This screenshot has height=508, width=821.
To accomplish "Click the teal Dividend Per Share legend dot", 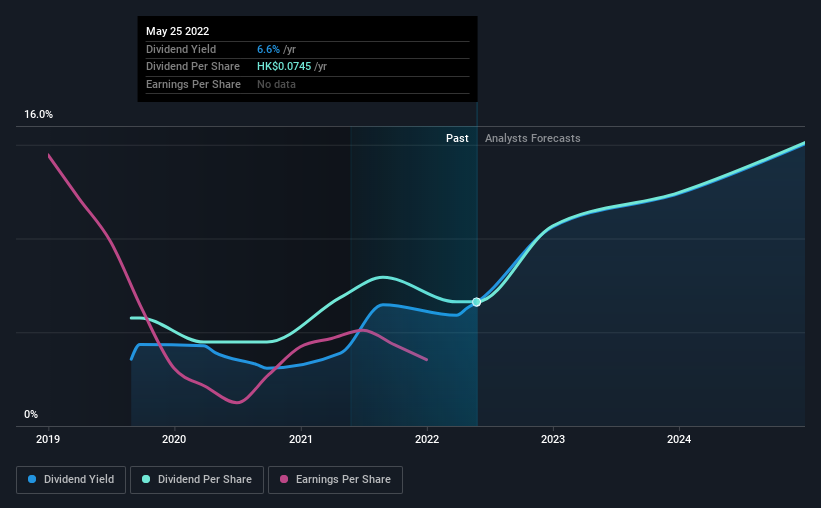I will (x=146, y=479).
